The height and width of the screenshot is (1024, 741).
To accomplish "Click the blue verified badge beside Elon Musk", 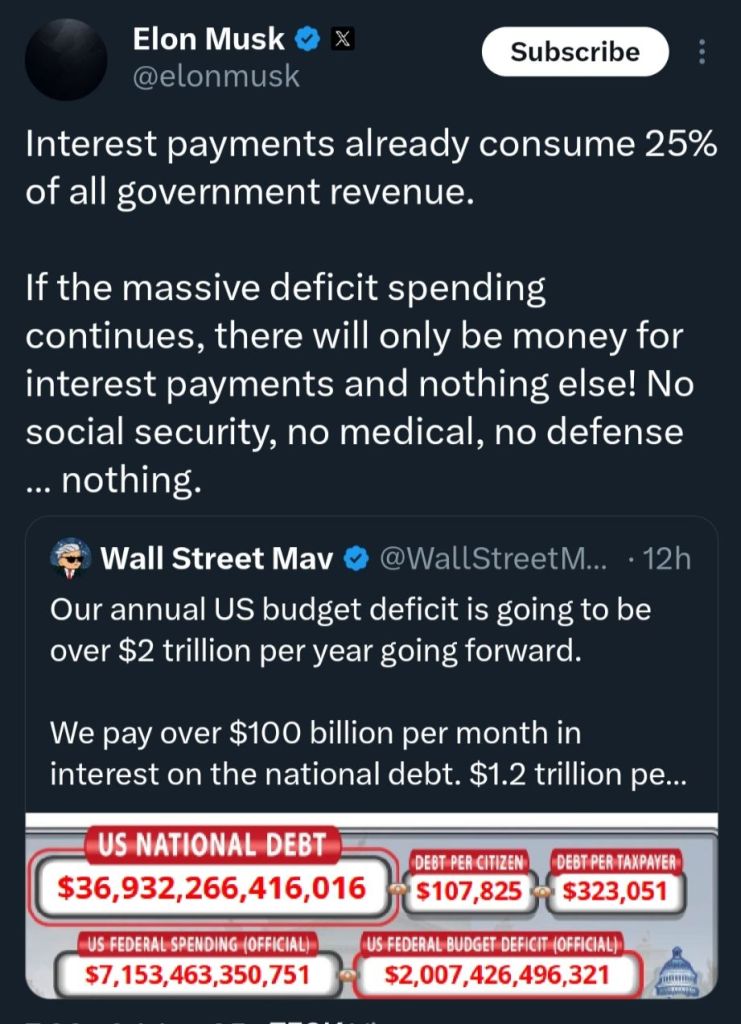I will [x=309, y=40].
